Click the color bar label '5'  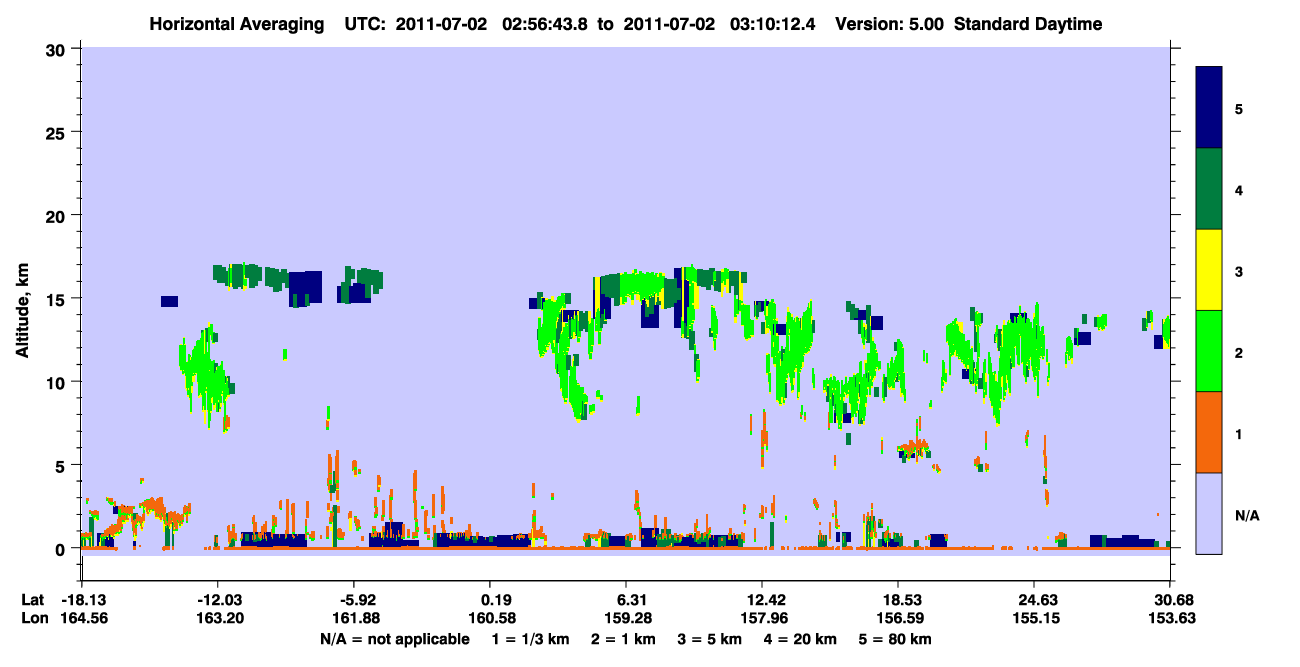click(x=1238, y=108)
